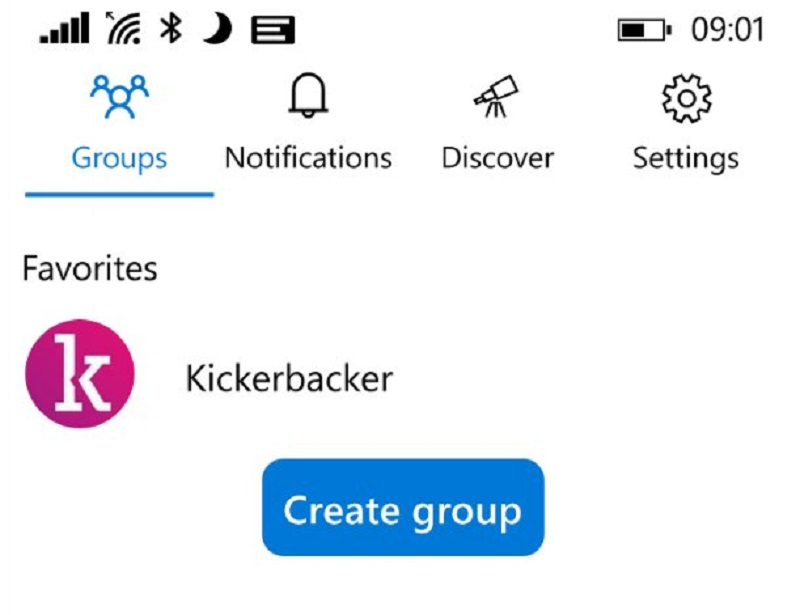Tap the cellular signal strength icon
800x615 pixels.
click(x=64, y=29)
